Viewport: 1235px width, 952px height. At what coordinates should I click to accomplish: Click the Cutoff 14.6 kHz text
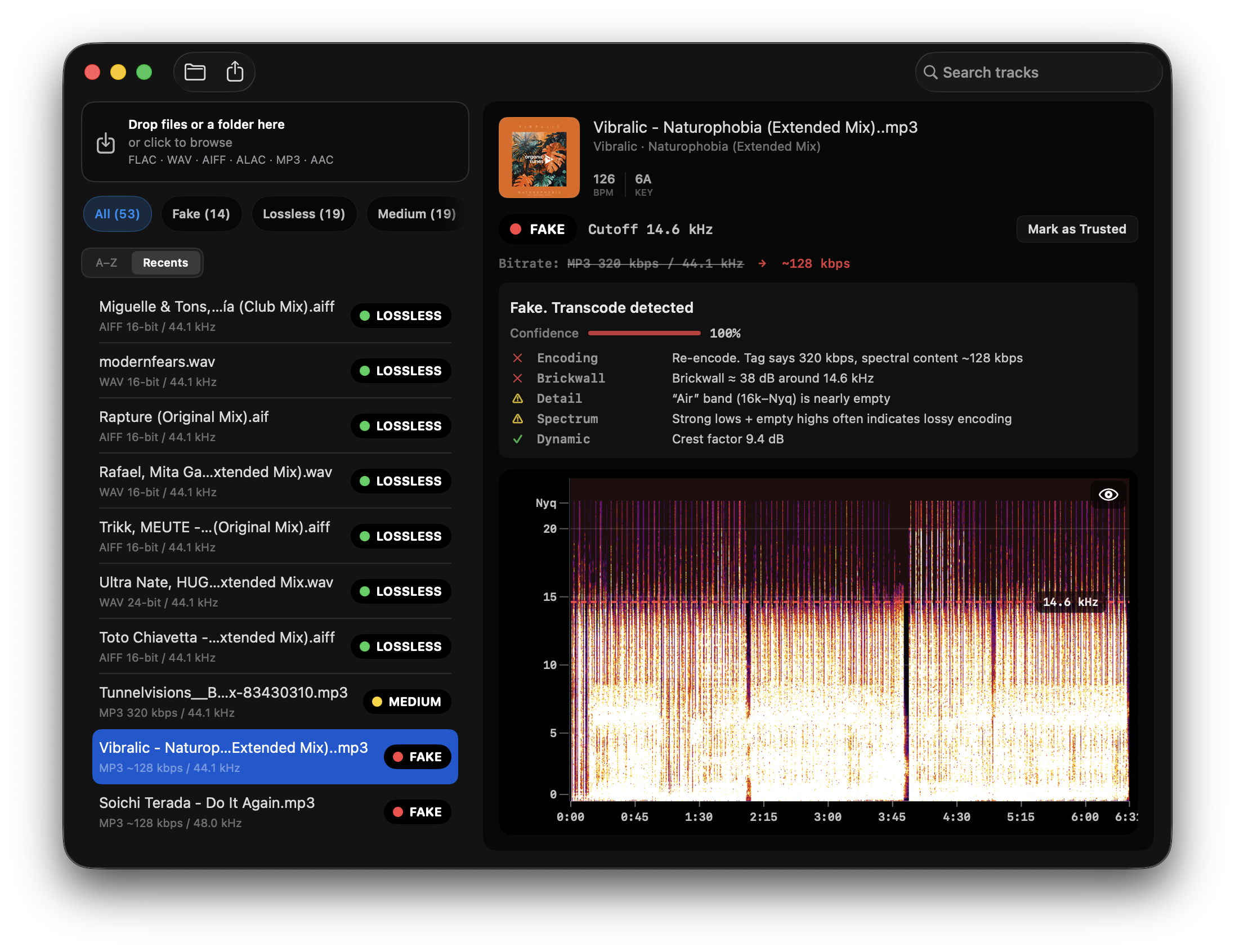(x=650, y=230)
